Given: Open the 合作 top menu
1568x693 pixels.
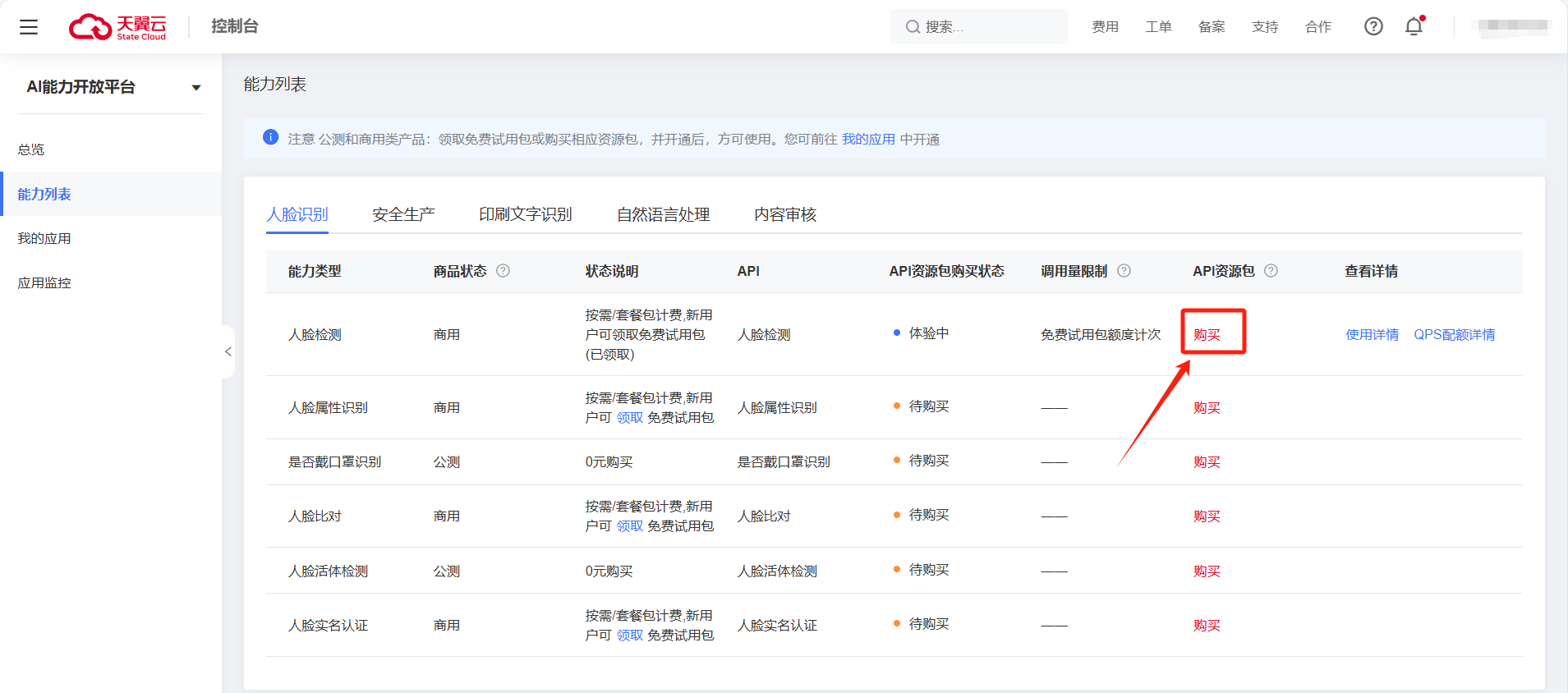Looking at the screenshot, I should point(1318,27).
